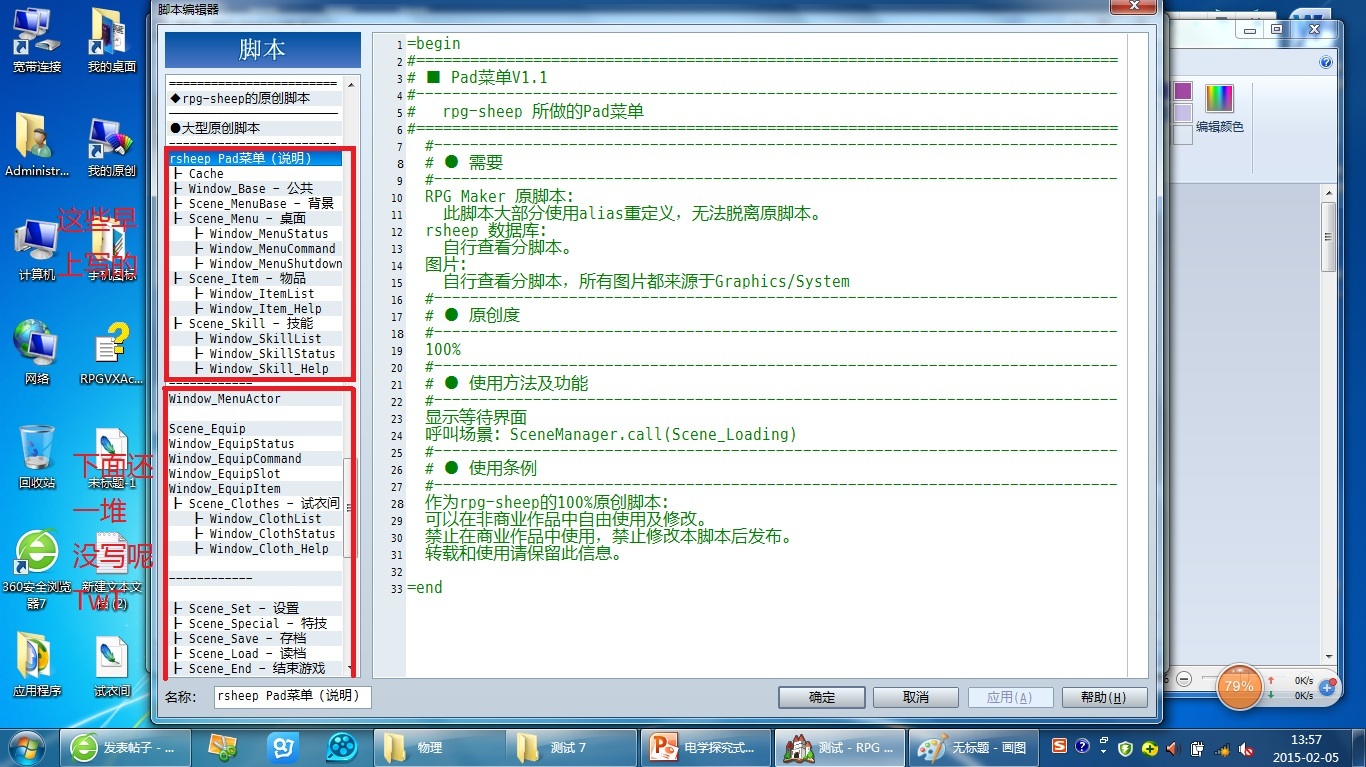This screenshot has width=1366, height=767.
Task: Select Scene_MenuBase - 背景 script
Action: pyautogui.click(x=255, y=203)
